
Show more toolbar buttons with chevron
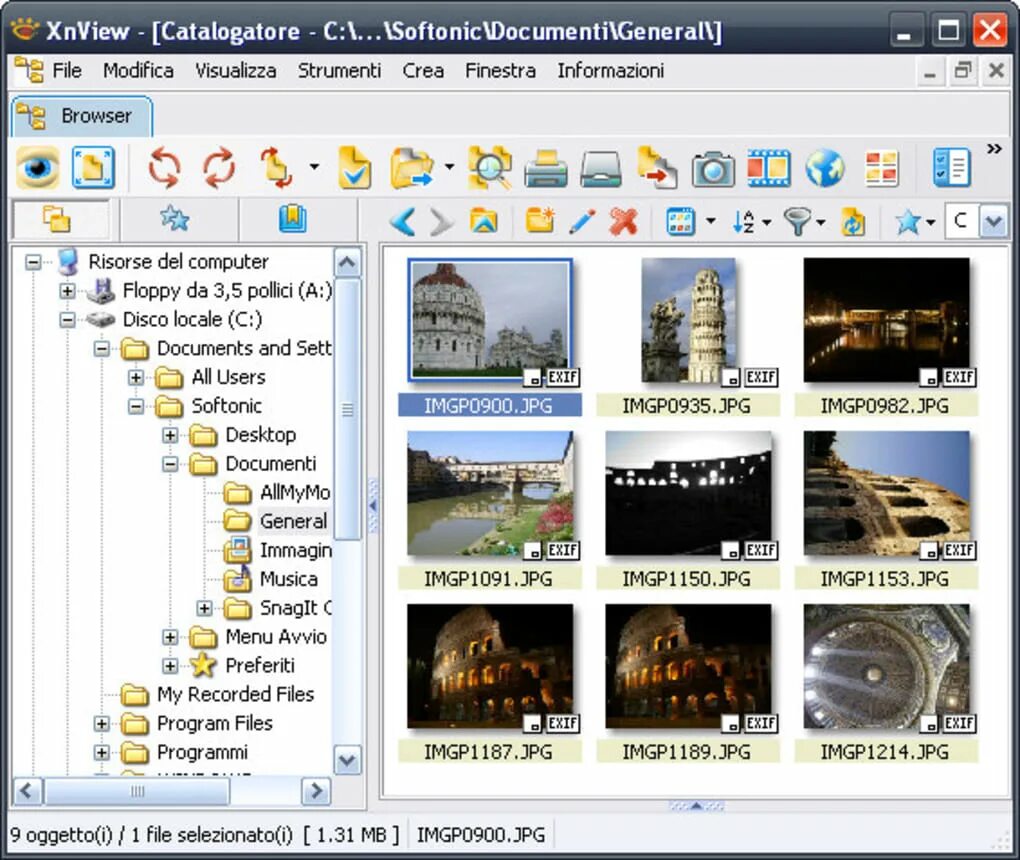pos(994,149)
